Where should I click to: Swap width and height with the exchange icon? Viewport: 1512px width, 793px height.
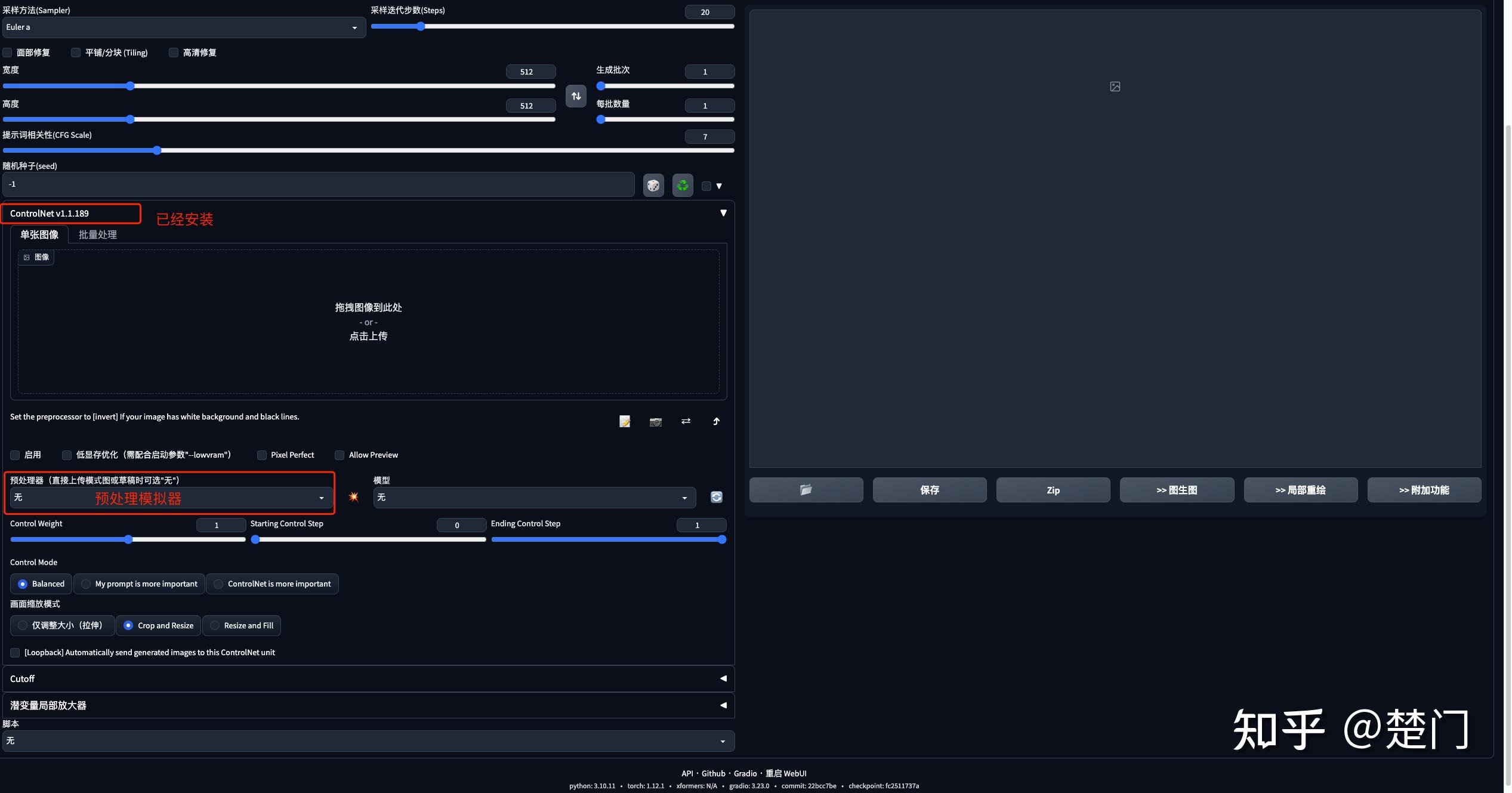point(575,95)
